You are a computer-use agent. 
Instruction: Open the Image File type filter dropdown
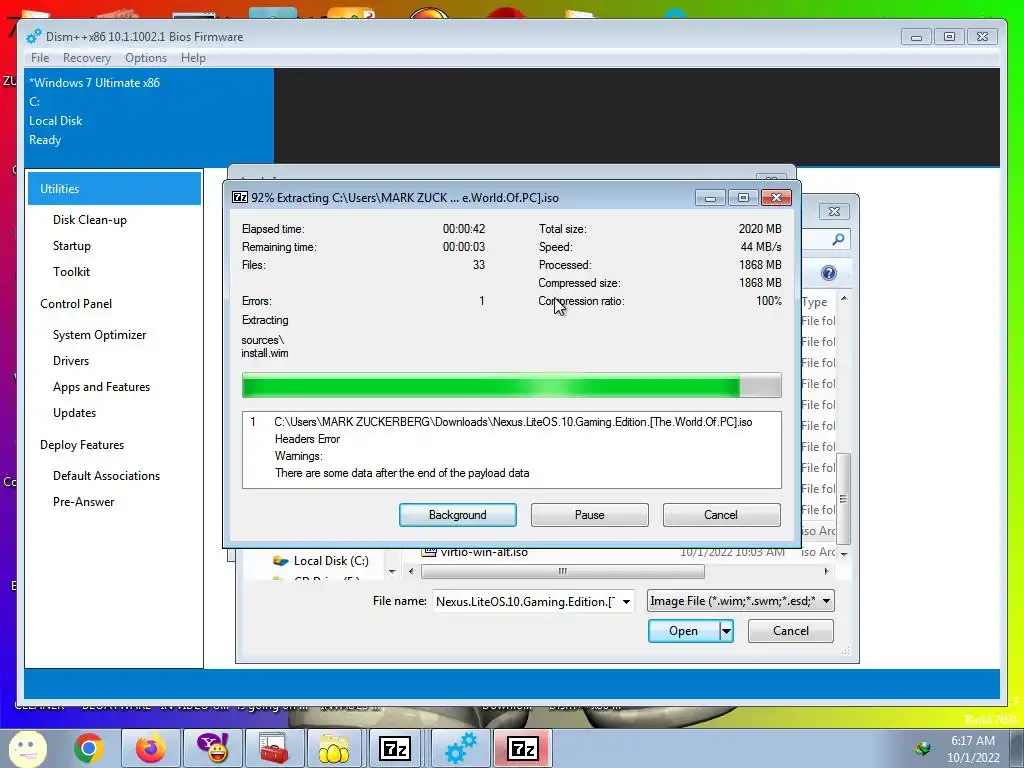[741, 601]
